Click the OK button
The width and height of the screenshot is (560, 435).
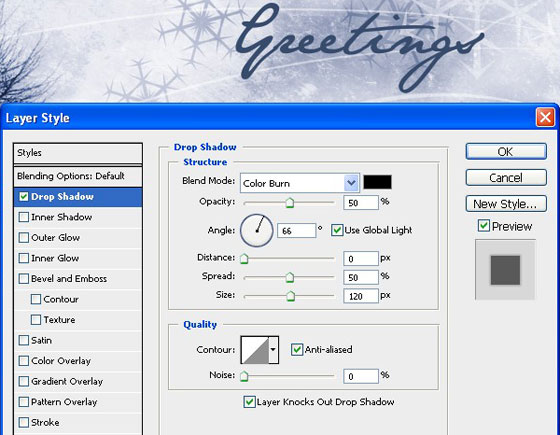click(506, 151)
